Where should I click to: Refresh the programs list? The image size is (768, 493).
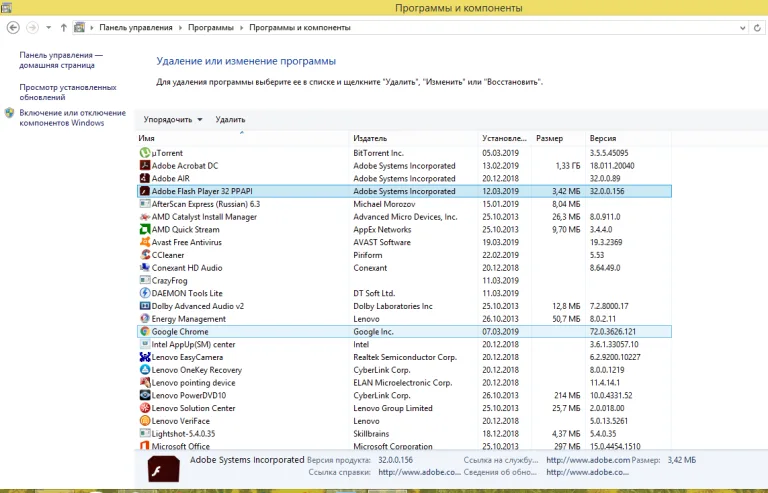click(x=757, y=28)
